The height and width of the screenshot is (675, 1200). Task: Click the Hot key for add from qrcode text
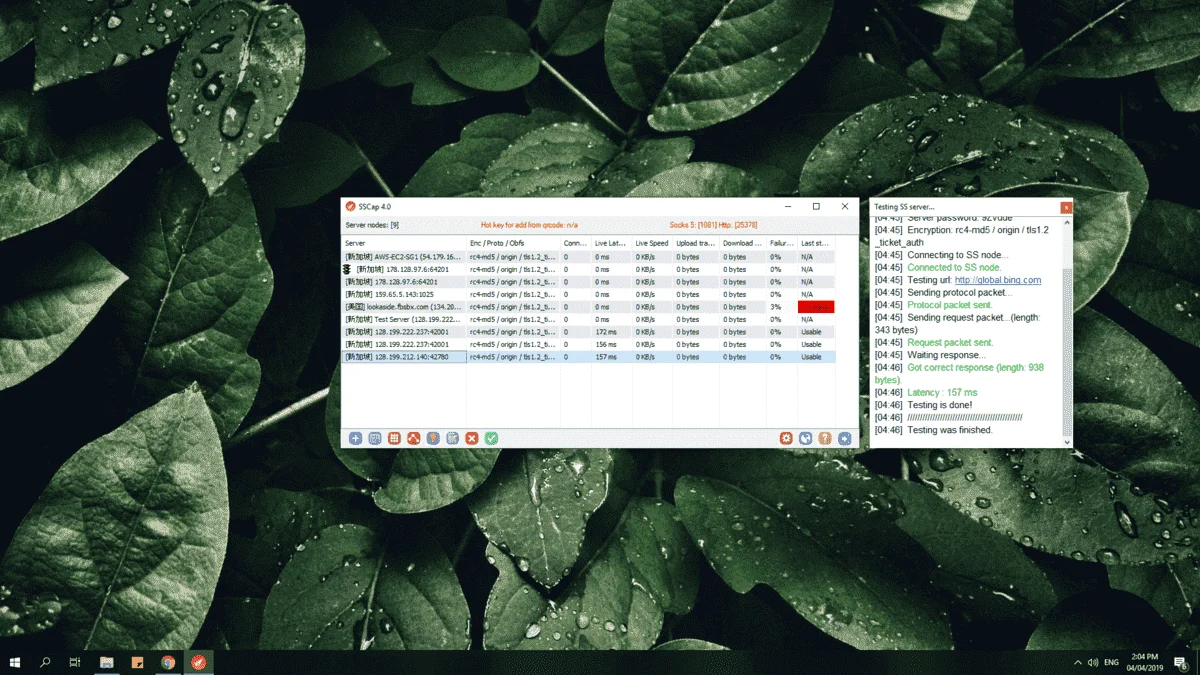point(529,225)
